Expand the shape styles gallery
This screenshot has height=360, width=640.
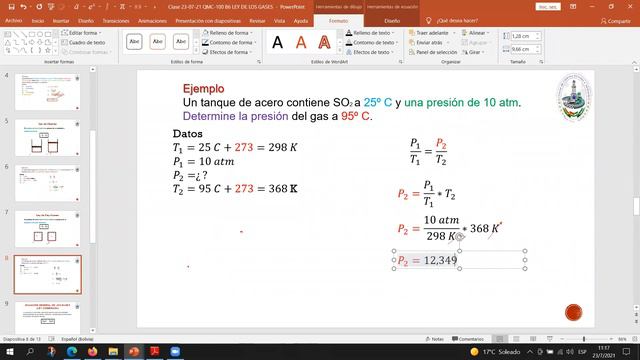(196, 51)
